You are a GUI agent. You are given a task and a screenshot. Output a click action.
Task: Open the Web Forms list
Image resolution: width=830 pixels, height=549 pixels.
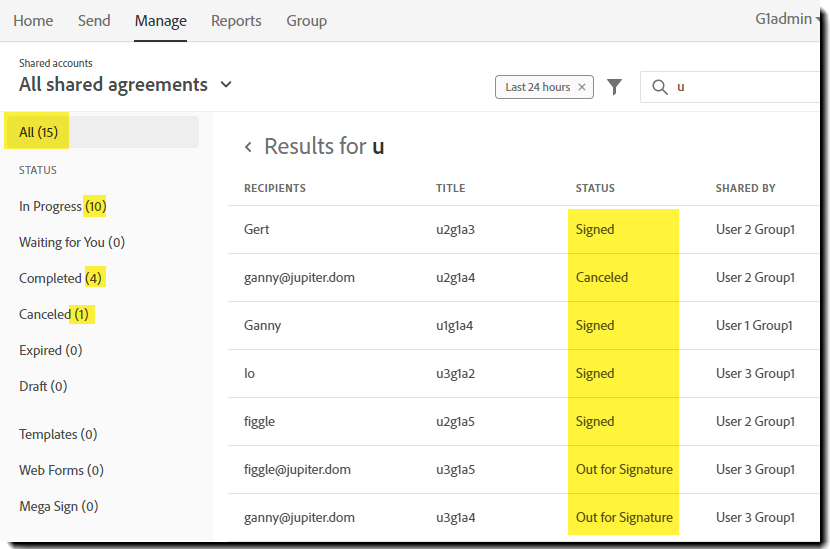tap(61, 470)
